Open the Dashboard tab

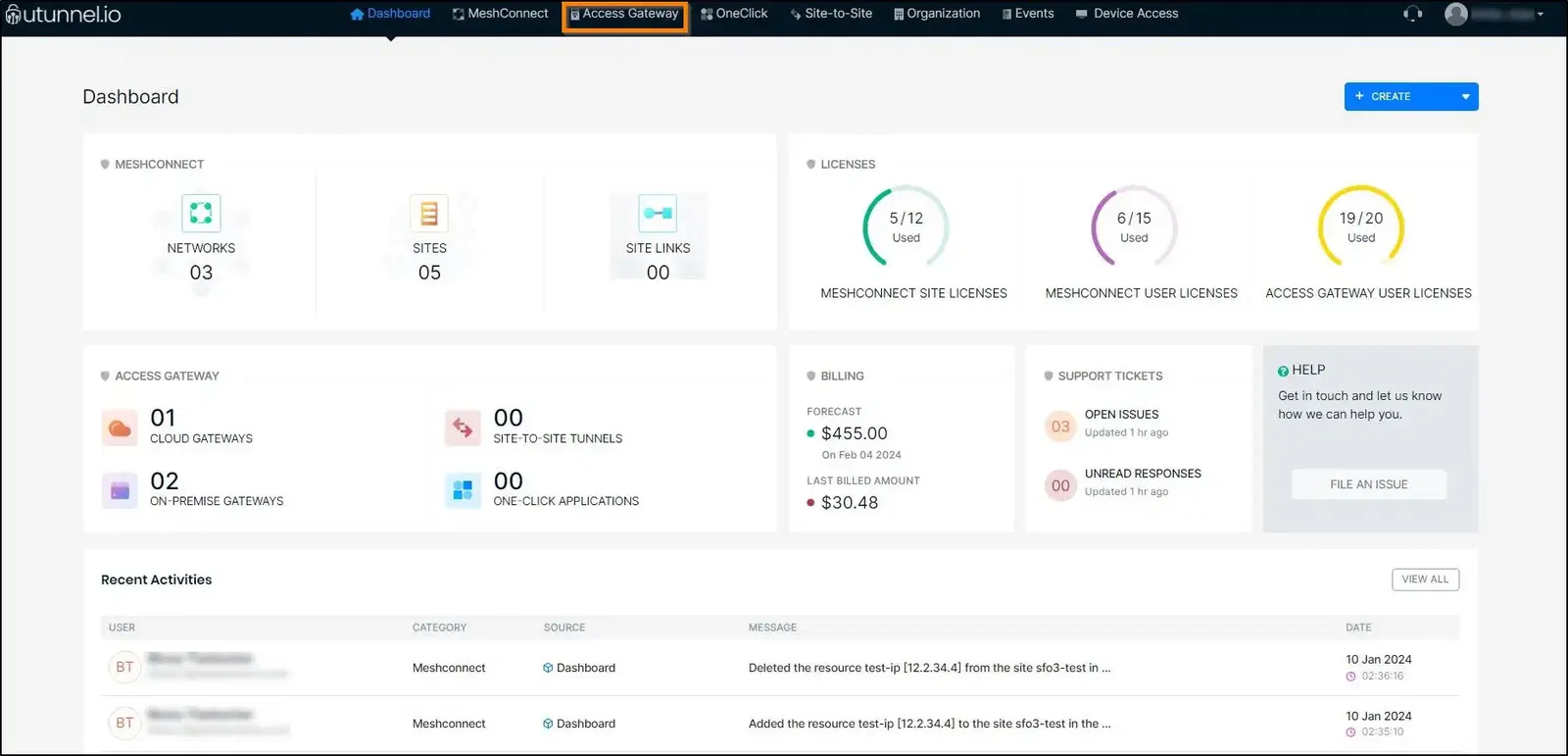pos(390,14)
